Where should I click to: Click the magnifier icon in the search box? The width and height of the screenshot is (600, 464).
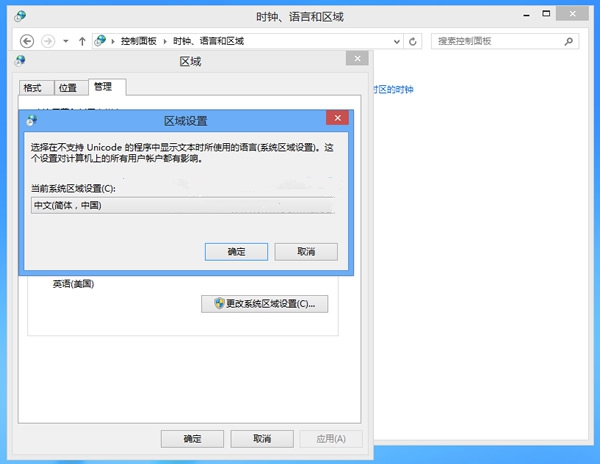coord(568,41)
